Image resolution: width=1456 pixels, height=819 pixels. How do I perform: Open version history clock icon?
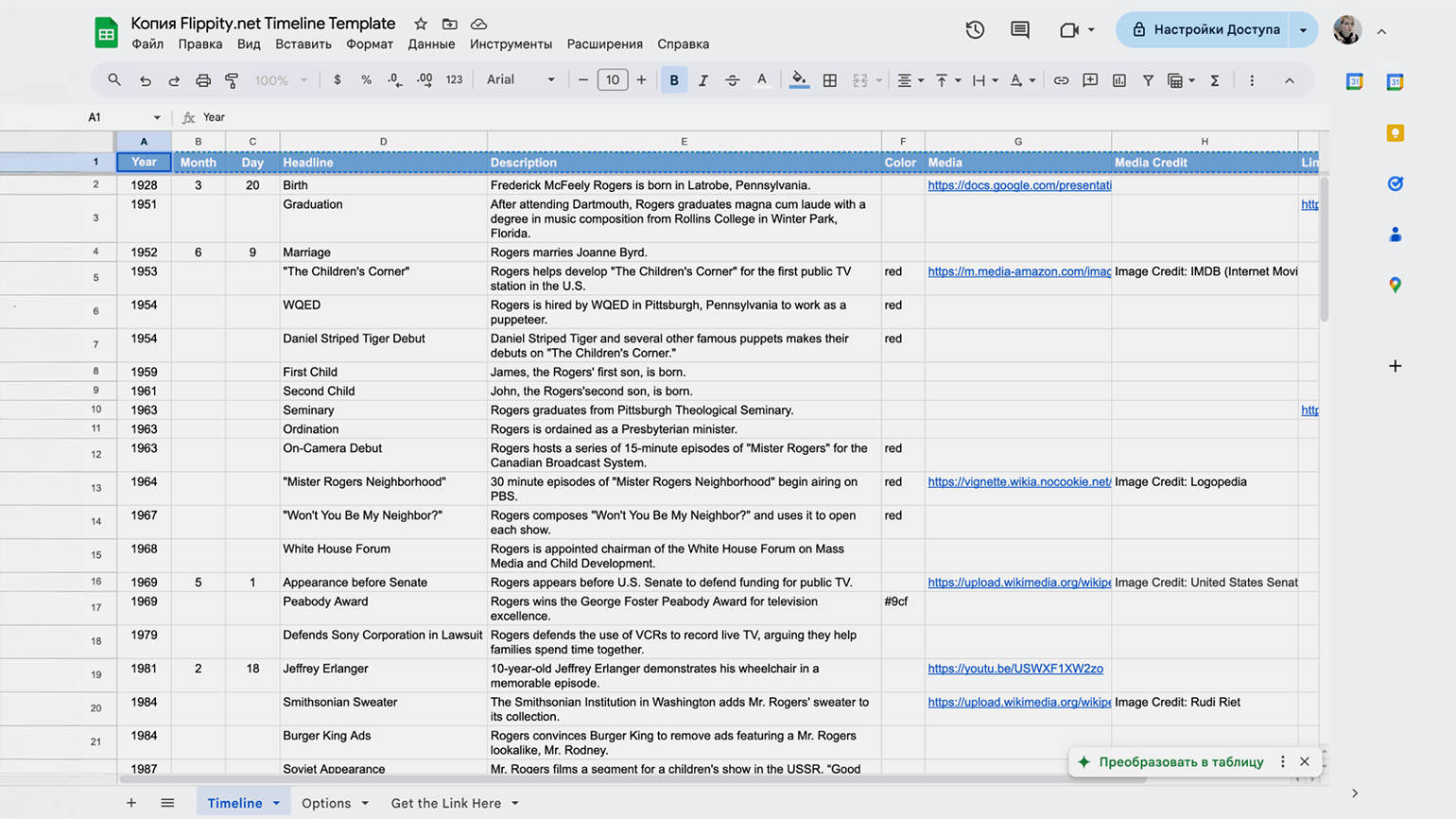tap(975, 29)
